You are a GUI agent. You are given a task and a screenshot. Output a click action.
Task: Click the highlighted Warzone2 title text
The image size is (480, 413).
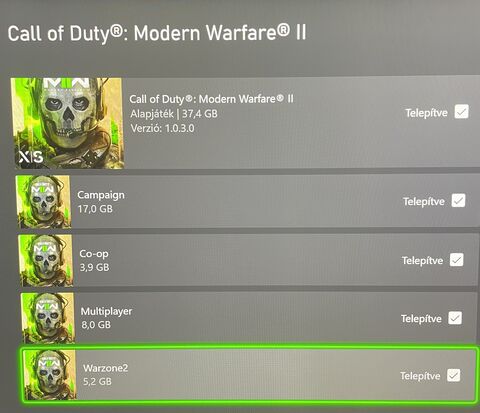pyautogui.click(x=106, y=368)
